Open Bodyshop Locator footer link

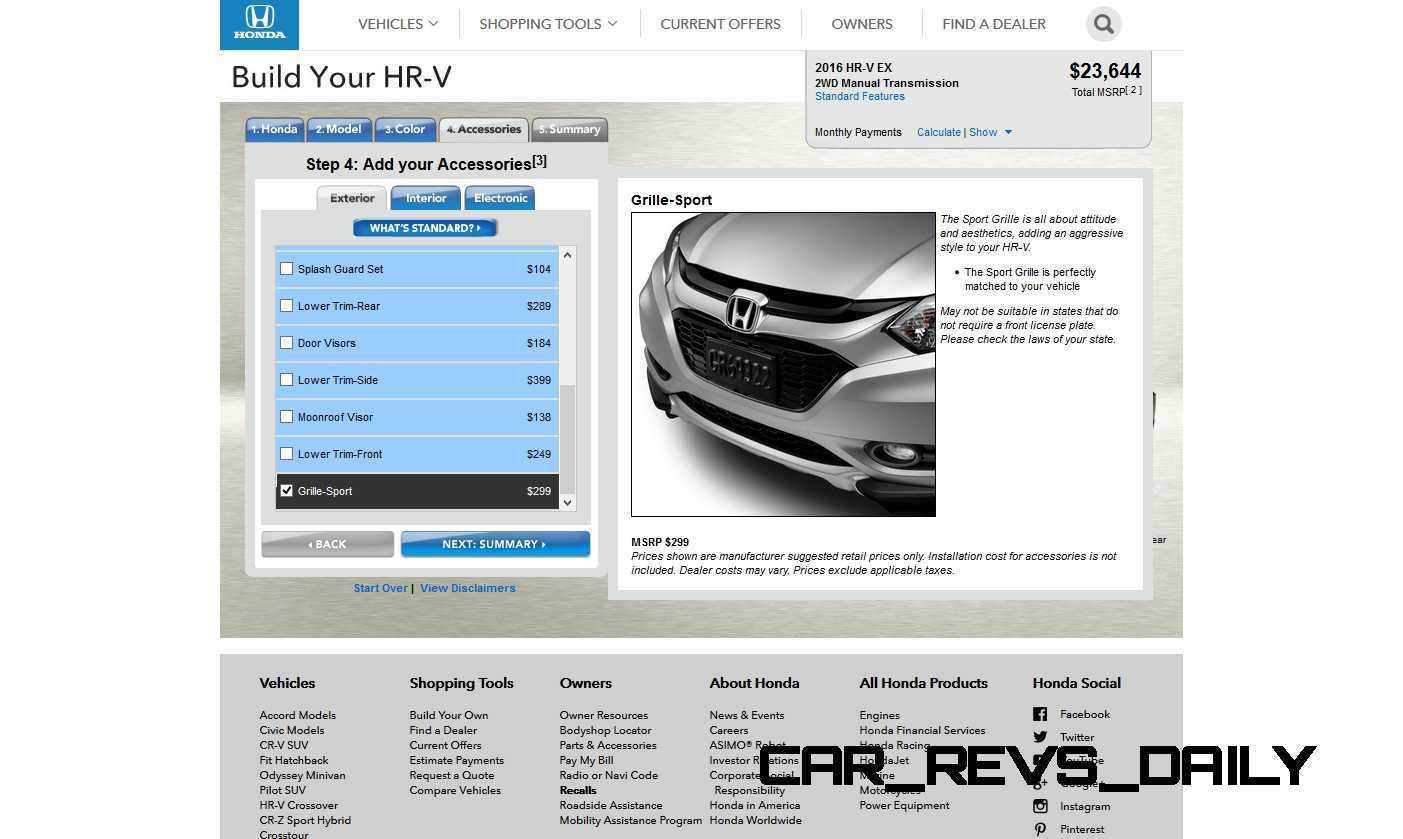click(606, 730)
